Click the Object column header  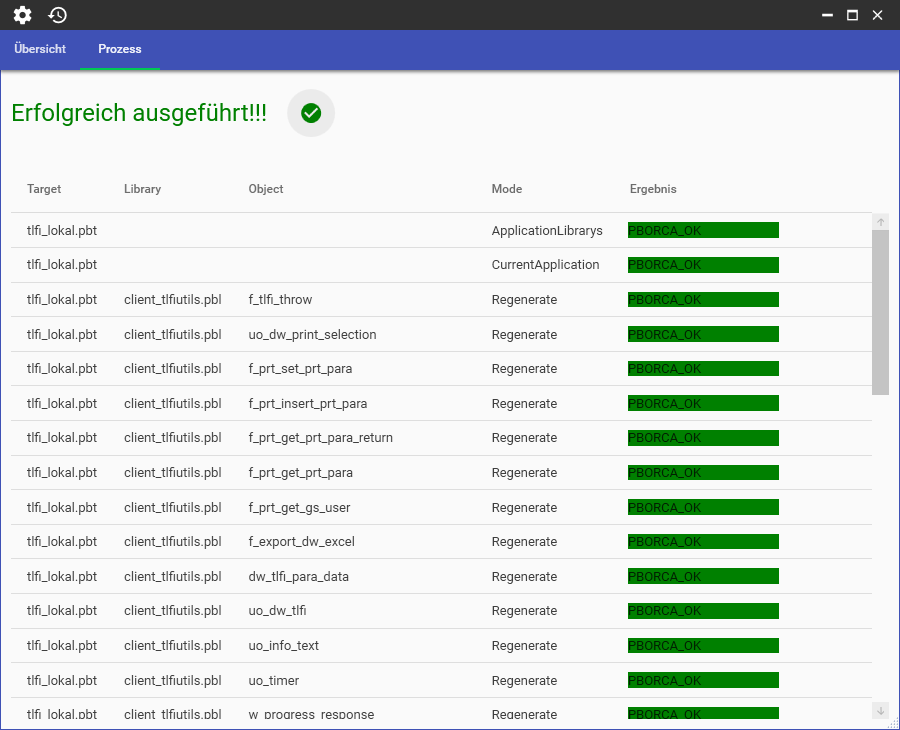(x=266, y=189)
